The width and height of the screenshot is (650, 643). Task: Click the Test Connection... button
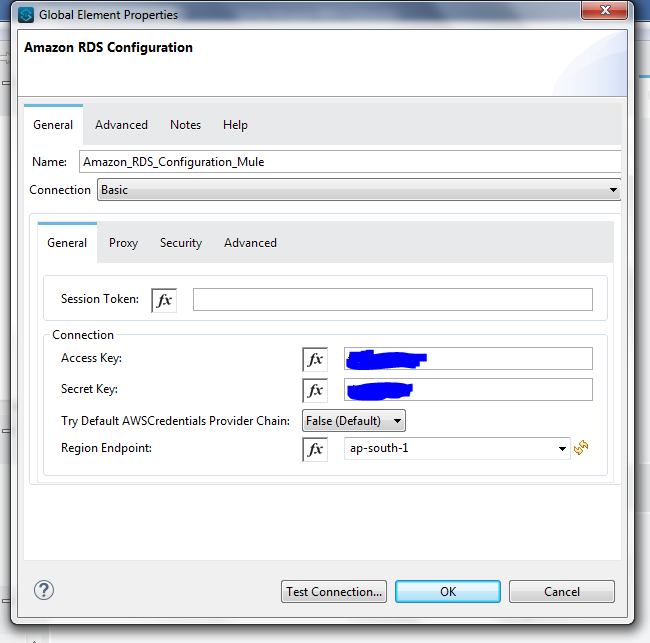pos(334,592)
